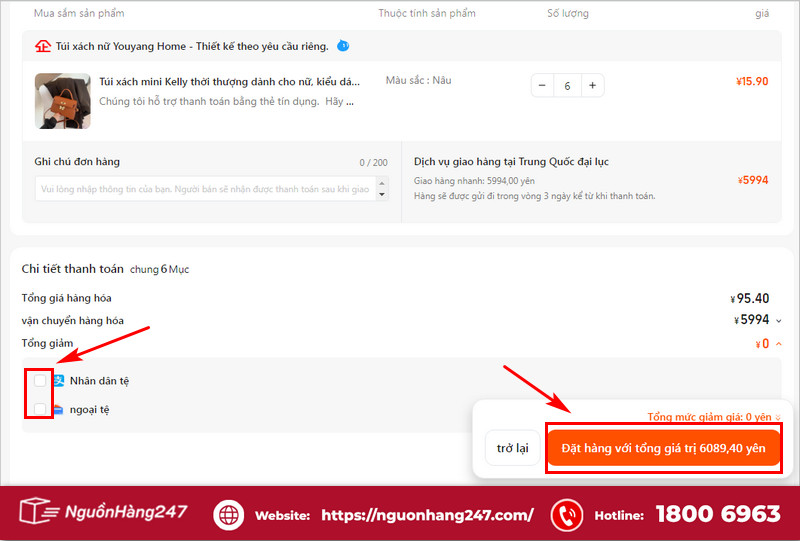Click the blue chat bubble icon beside shop name
Viewport: 800px width, 541px height.
coord(343,46)
